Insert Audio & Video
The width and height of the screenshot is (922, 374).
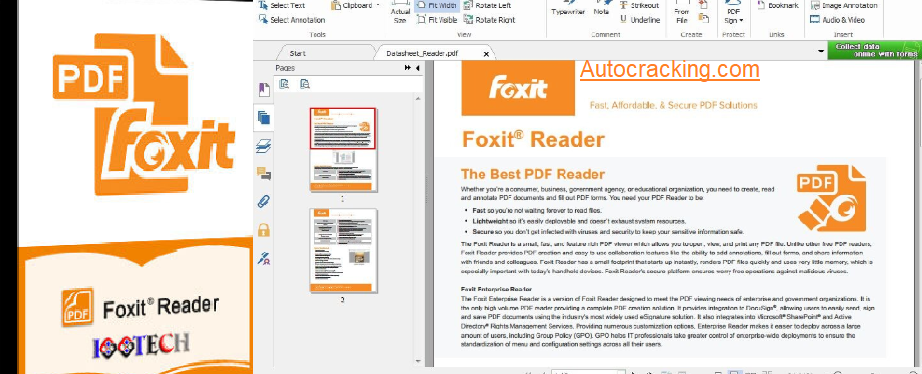(x=837, y=20)
